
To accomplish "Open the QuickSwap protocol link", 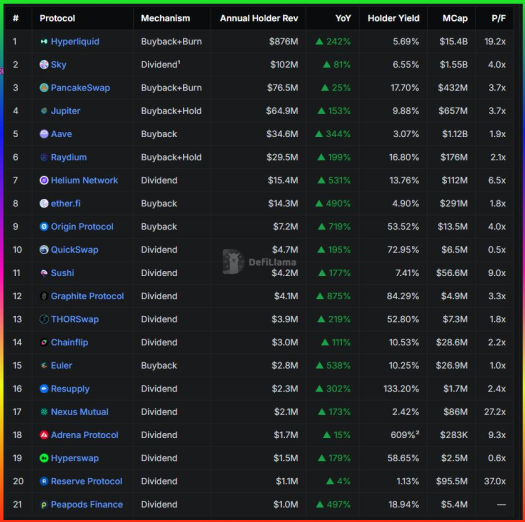I will [75, 250].
